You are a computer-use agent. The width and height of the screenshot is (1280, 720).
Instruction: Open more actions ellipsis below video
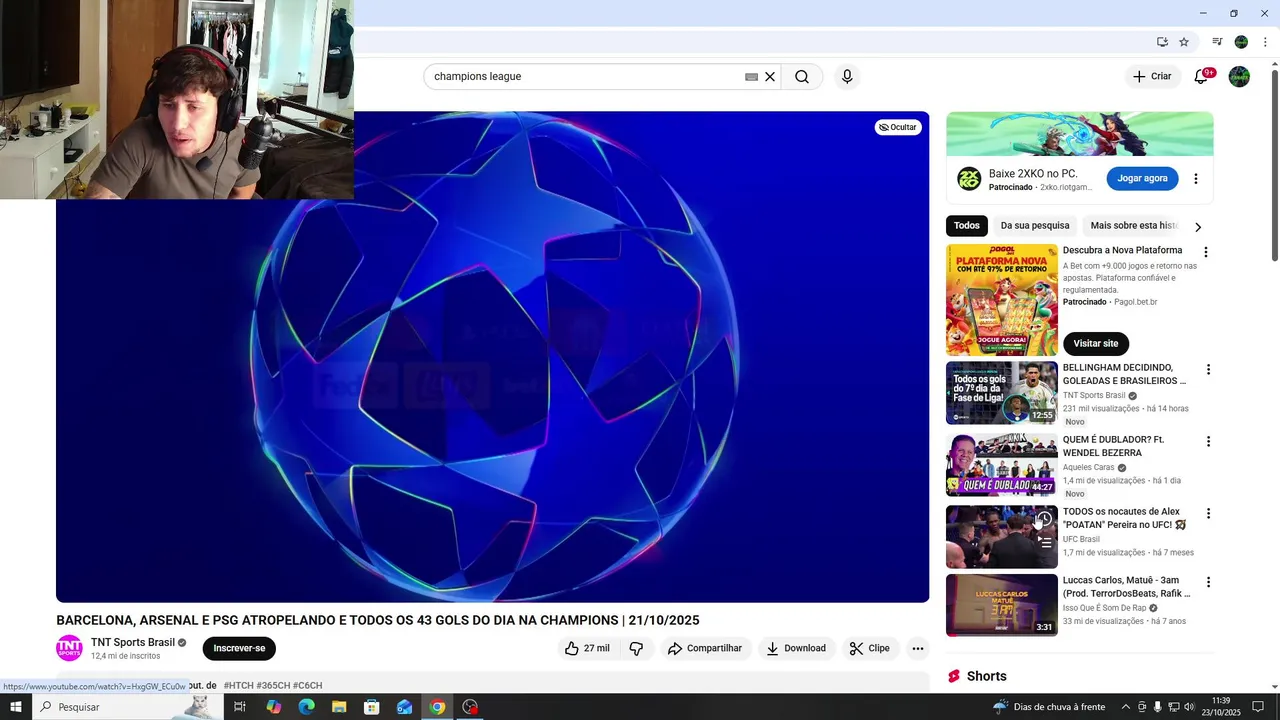917,648
